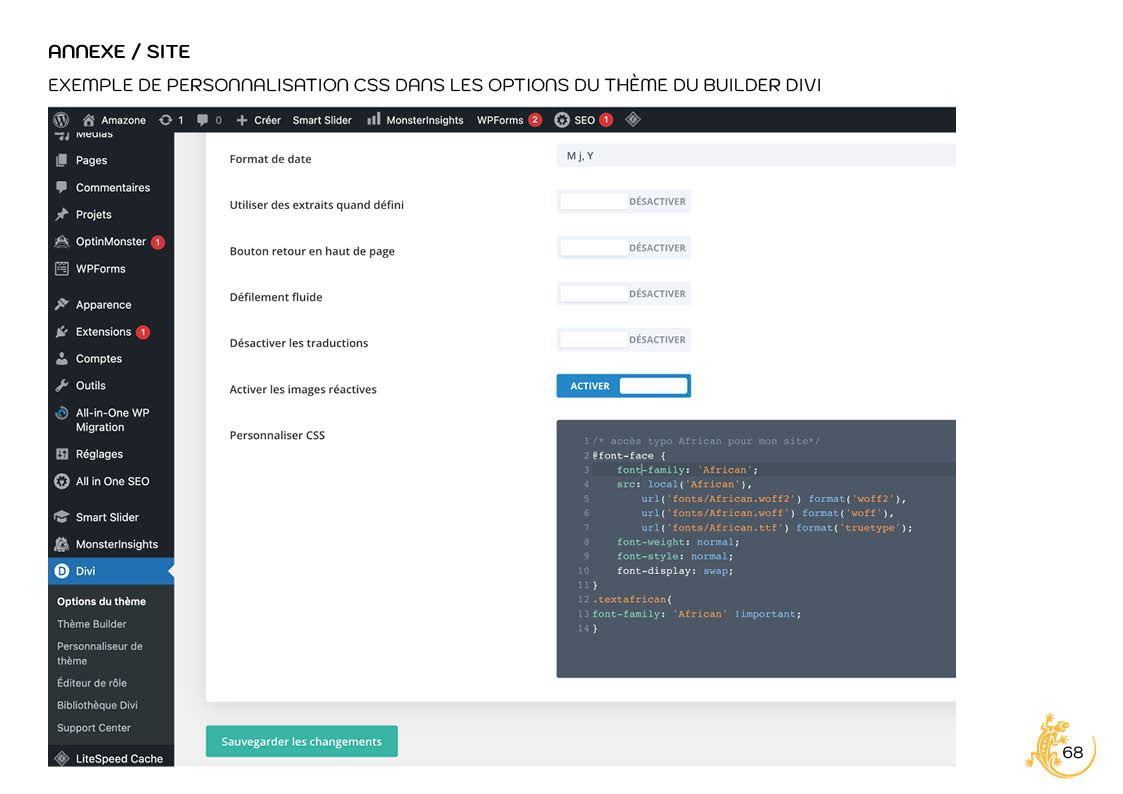Open the updates circular arrows icon
This screenshot has width=1123, height=794.
[165, 120]
